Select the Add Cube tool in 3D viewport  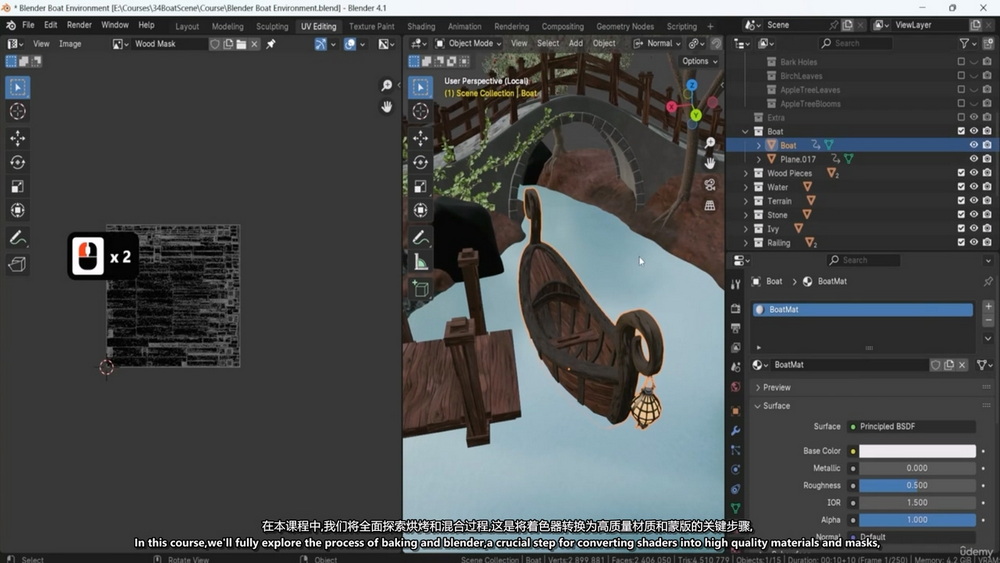(x=420, y=289)
